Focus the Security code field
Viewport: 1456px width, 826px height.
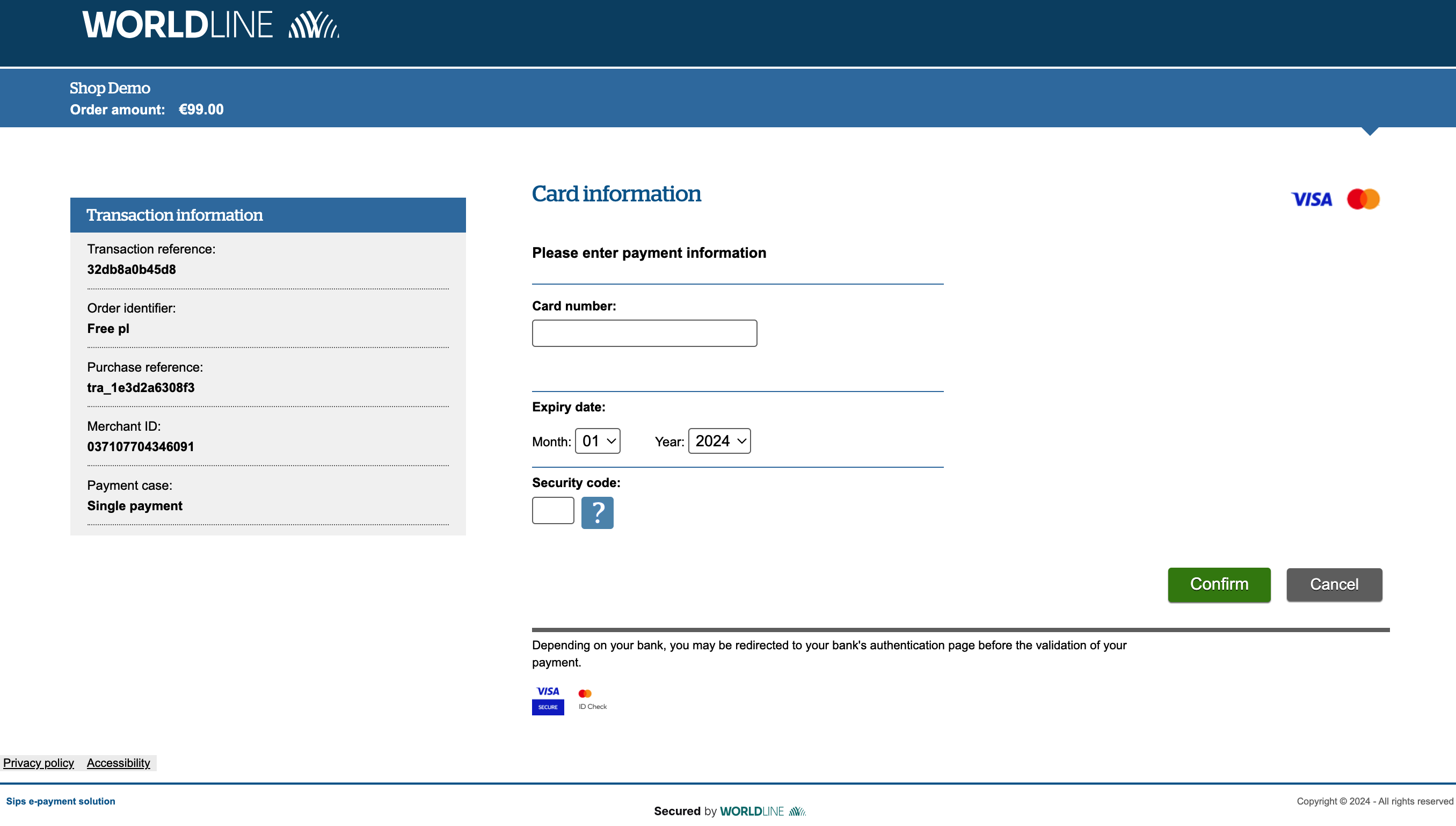coord(553,511)
